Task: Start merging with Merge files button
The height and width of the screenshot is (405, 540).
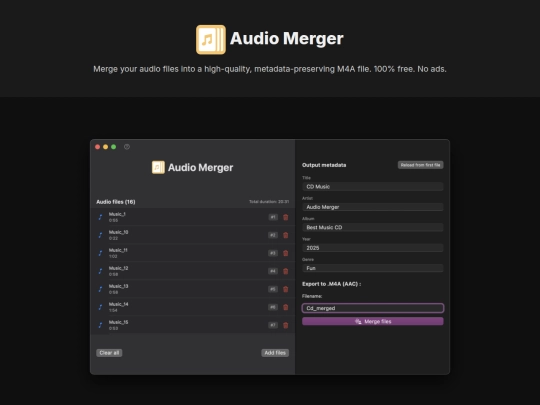Action: (373, 321)
